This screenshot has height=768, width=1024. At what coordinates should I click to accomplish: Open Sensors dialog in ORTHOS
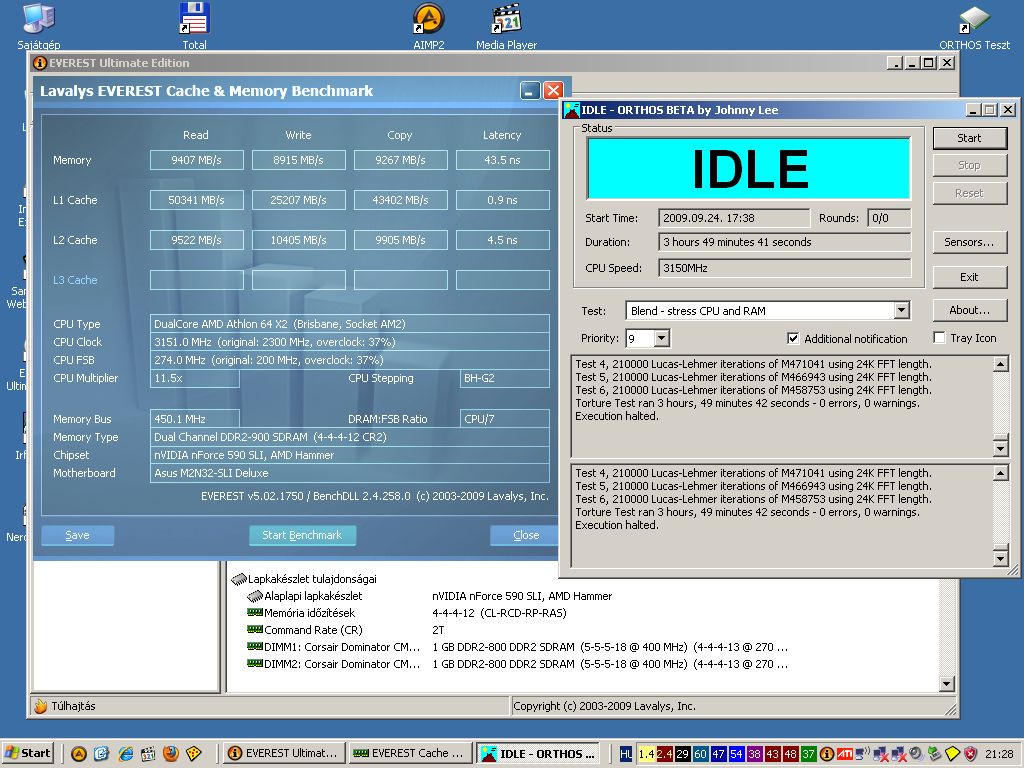pyautogui.click(x=969, y=242)
